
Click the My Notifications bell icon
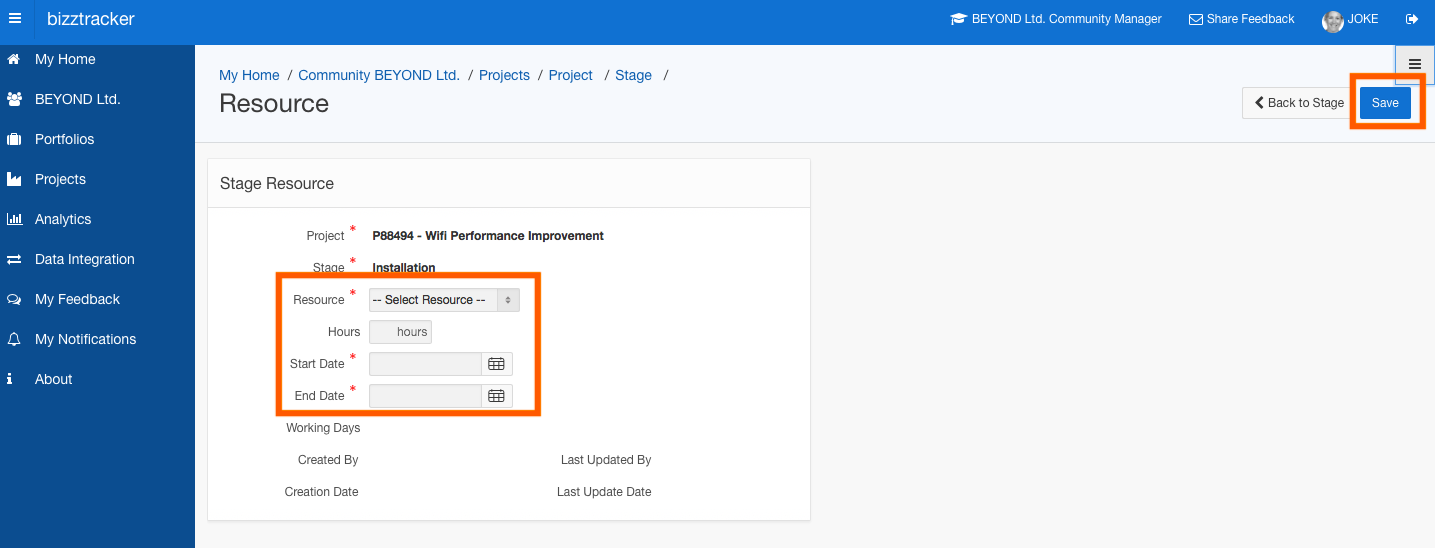14,339
